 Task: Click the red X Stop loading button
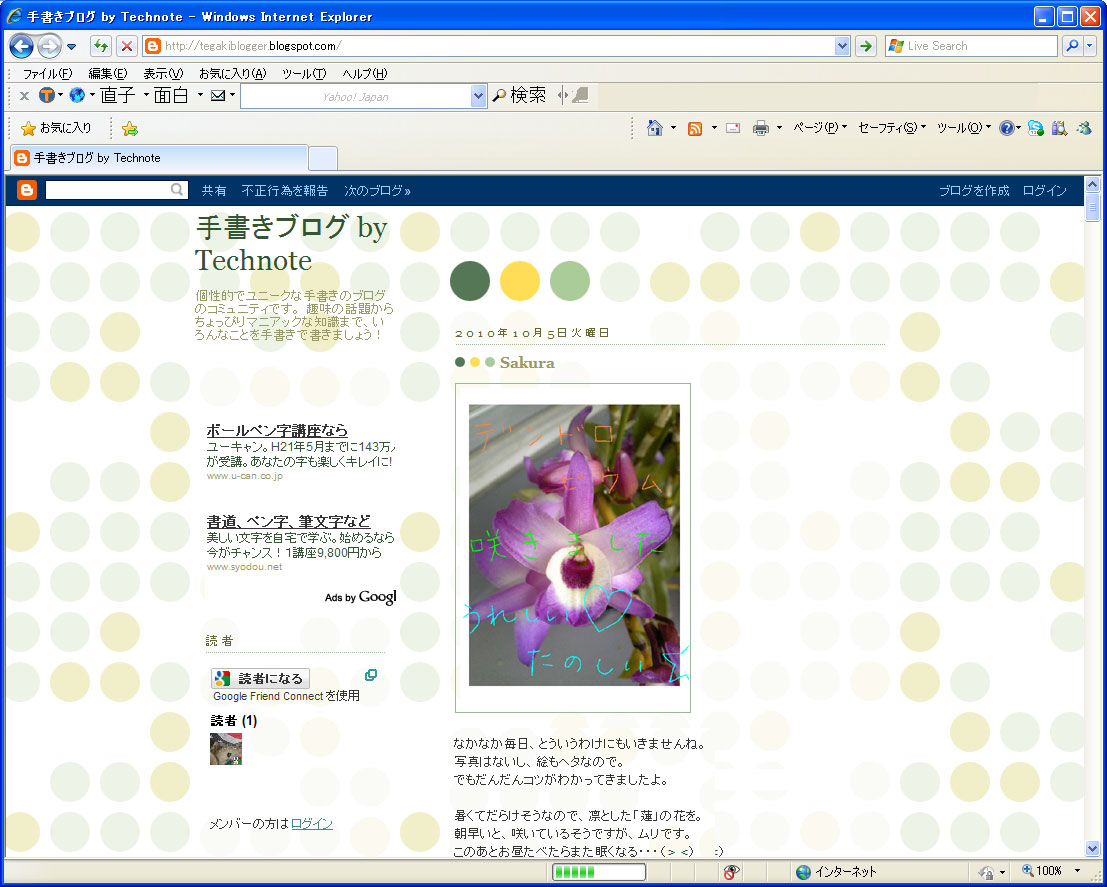(126, 47)
